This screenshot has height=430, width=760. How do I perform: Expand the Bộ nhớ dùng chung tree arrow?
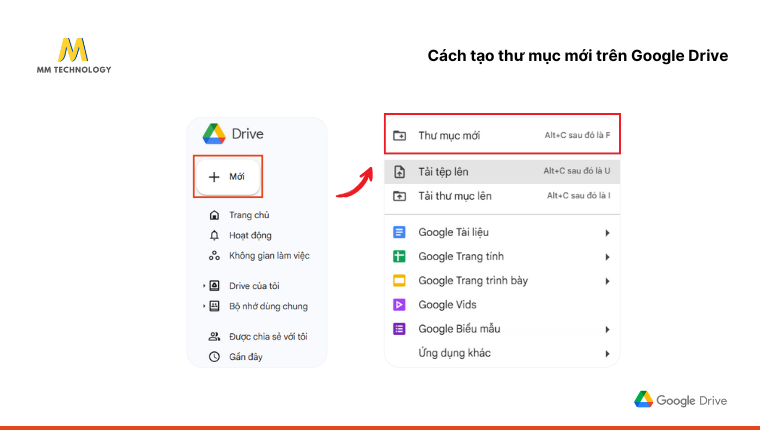tap(204, 306)
